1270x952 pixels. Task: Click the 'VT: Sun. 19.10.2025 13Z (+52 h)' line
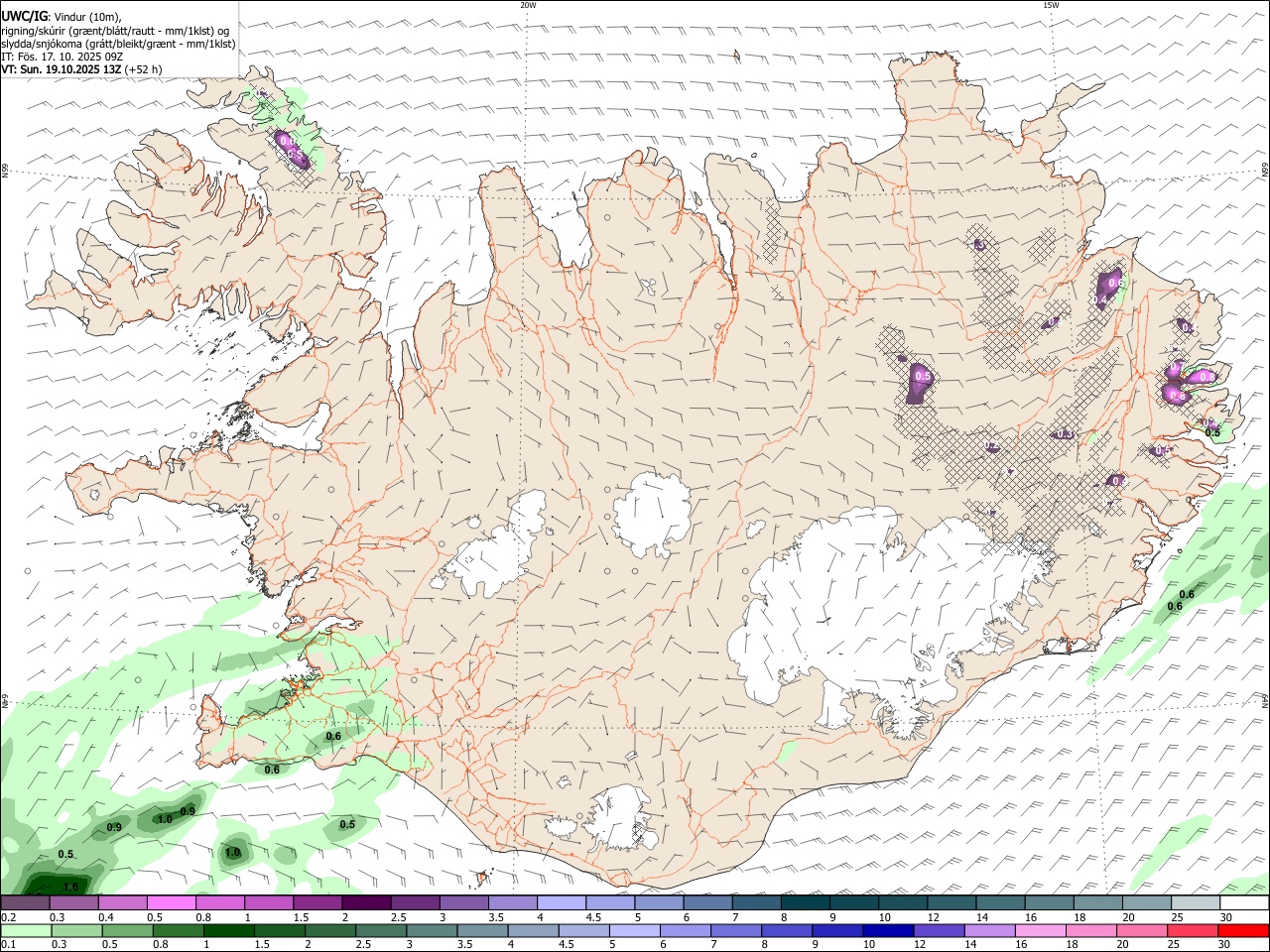point(81,69)
